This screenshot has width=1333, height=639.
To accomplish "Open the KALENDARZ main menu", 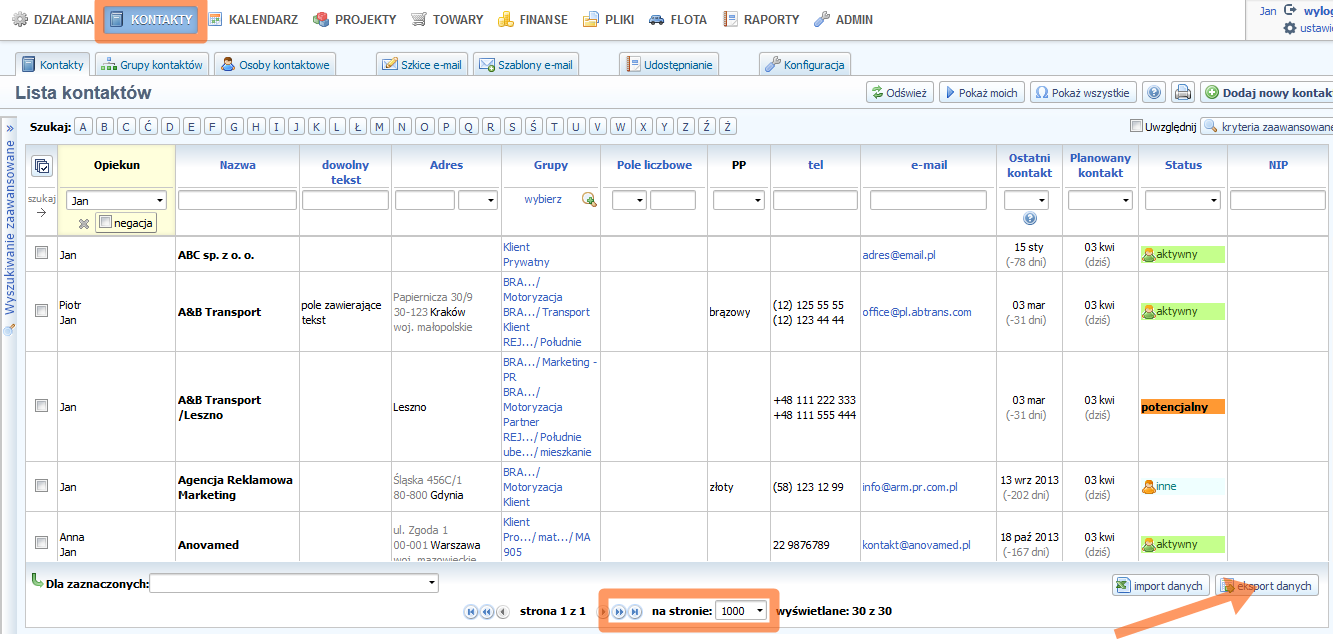I will coord(254,19).
